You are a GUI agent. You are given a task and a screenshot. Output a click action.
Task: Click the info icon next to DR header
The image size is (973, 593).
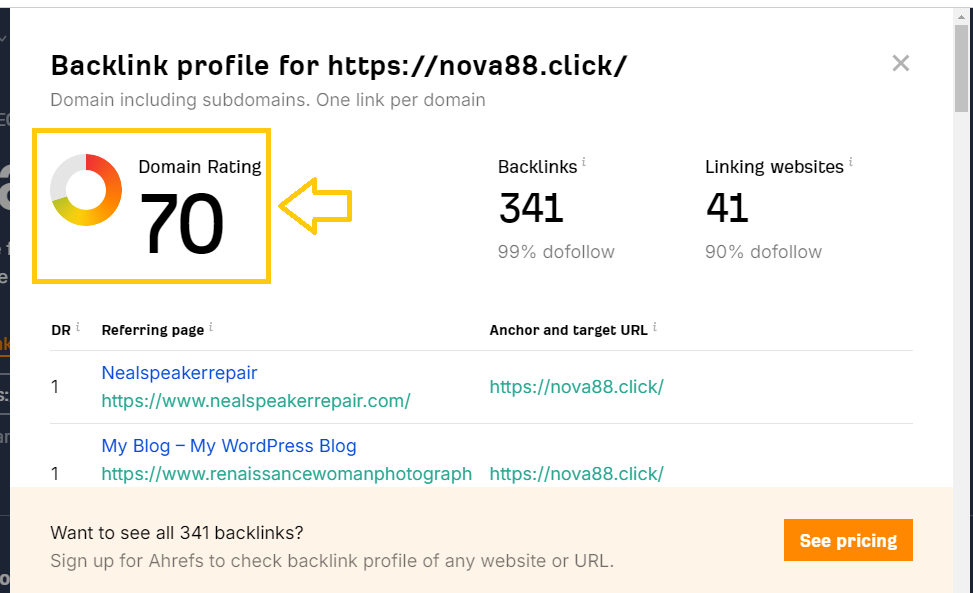78,328
